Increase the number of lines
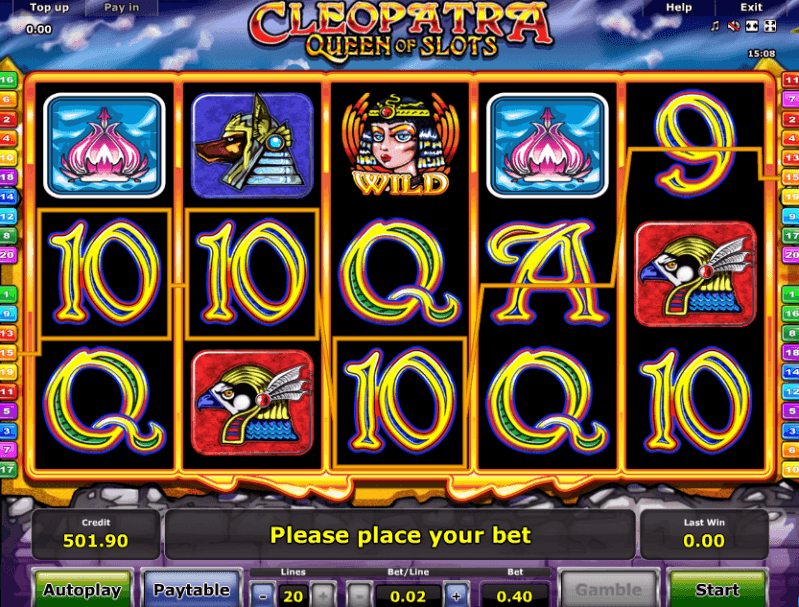This screenshot has width=799, height=607. coord(323,596)
